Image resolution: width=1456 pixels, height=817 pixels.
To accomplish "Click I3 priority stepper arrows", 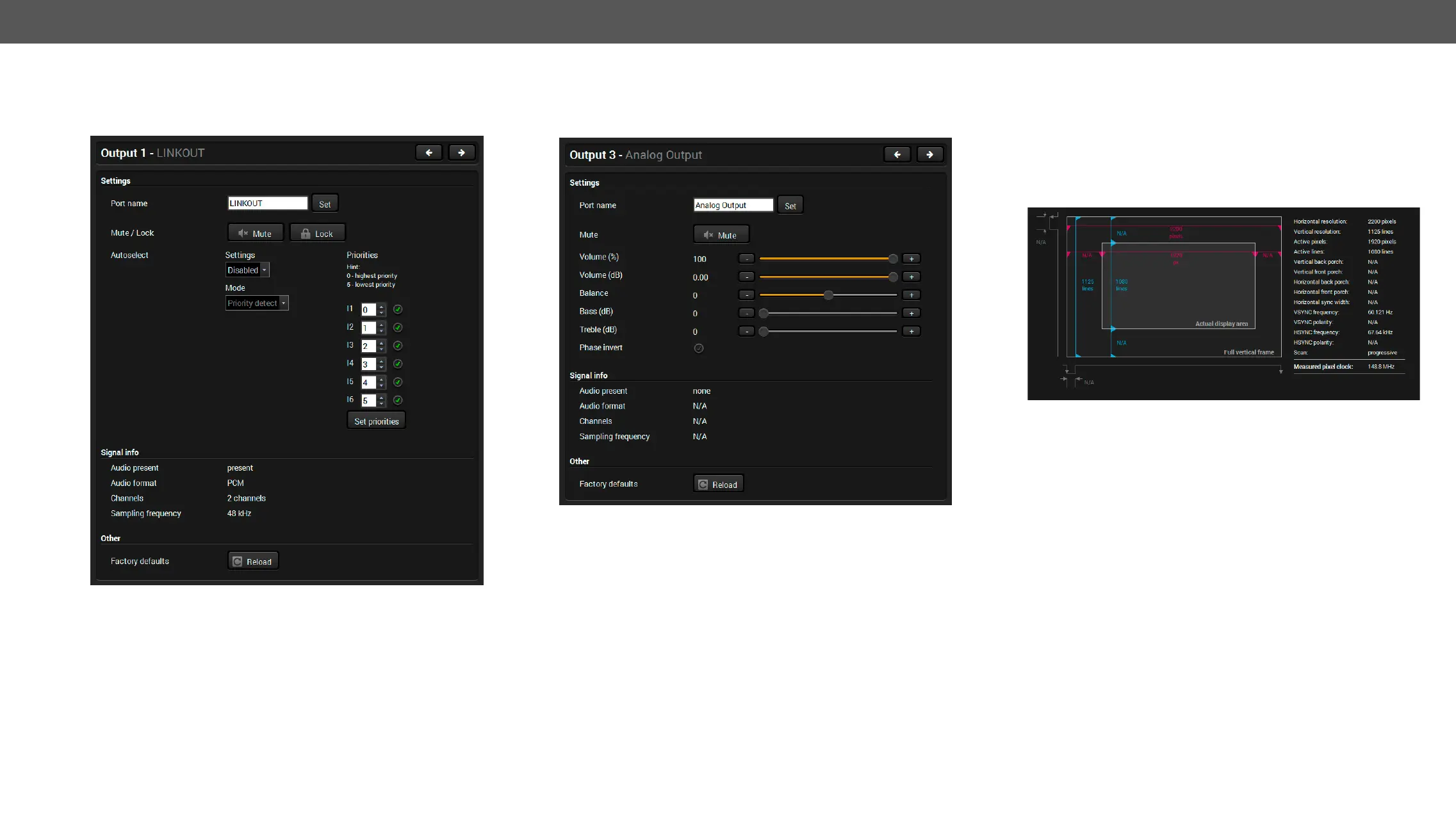I will click(x=381, y=346).
